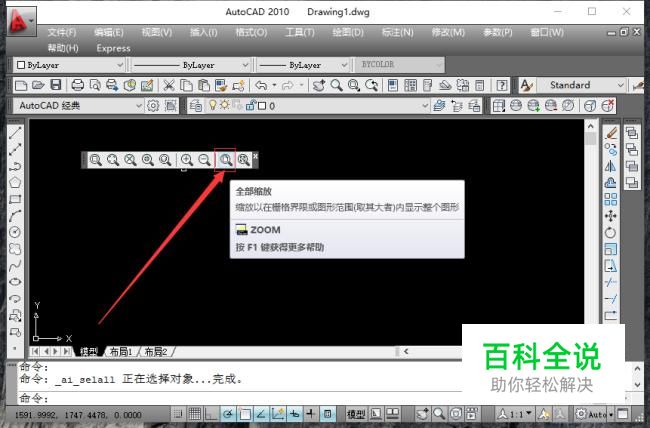Click the Zoom Extents icon in floating toolbar
The width and height of the screenshot is (650, 428).
coord(244,159)
